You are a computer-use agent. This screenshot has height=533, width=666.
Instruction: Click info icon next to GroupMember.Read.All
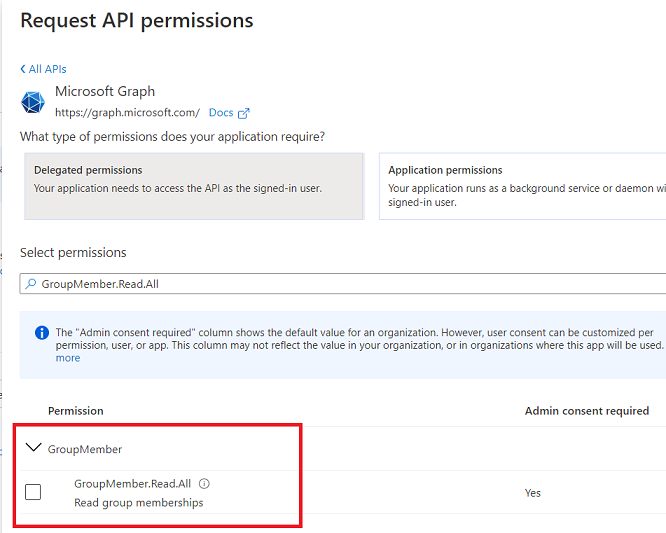204,484
